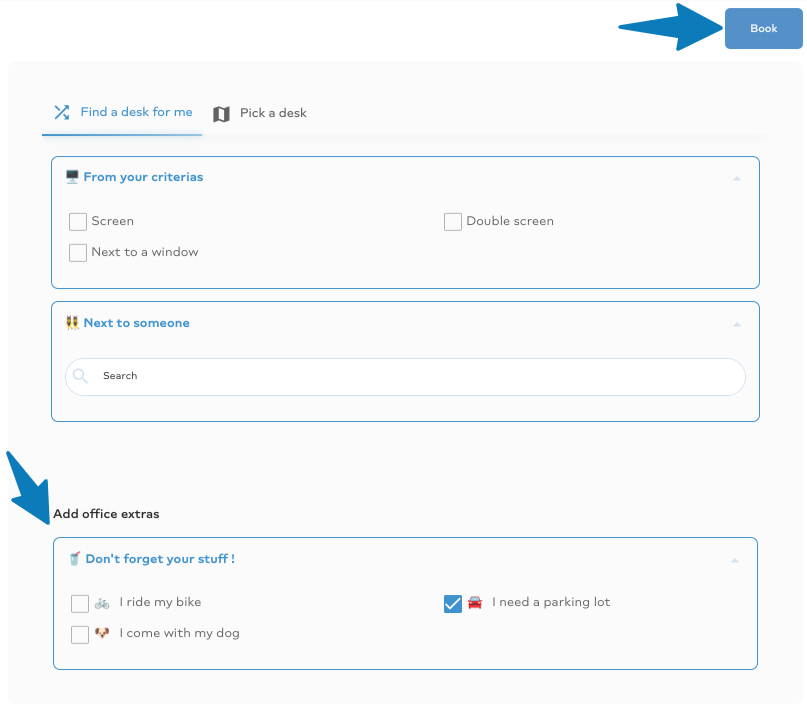The width and height of the screenshot is (807, 713).
Task: Uncheck I need a parking lot
Action: [453, 604]
